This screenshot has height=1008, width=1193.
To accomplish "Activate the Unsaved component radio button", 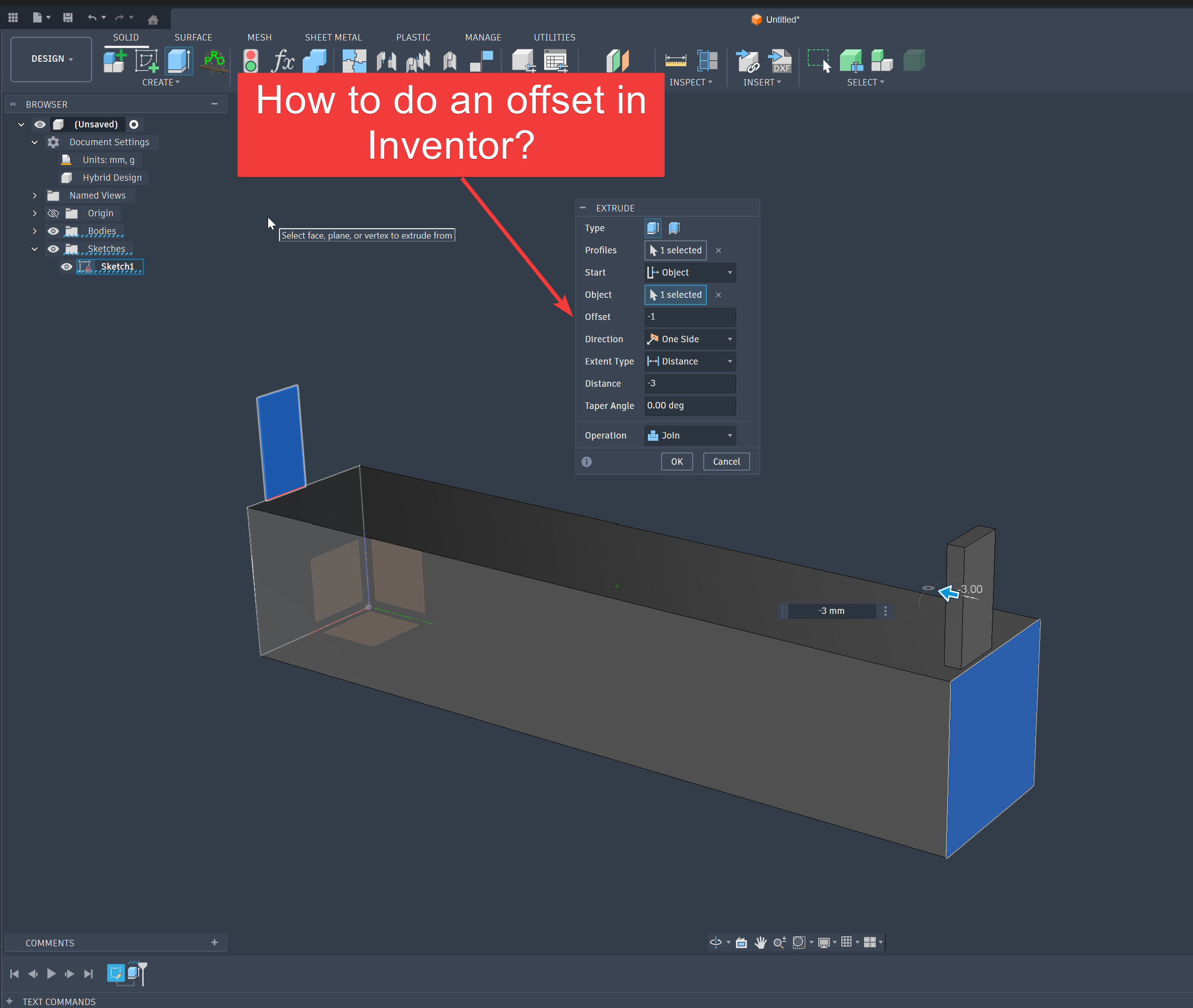I will point(134,124).
